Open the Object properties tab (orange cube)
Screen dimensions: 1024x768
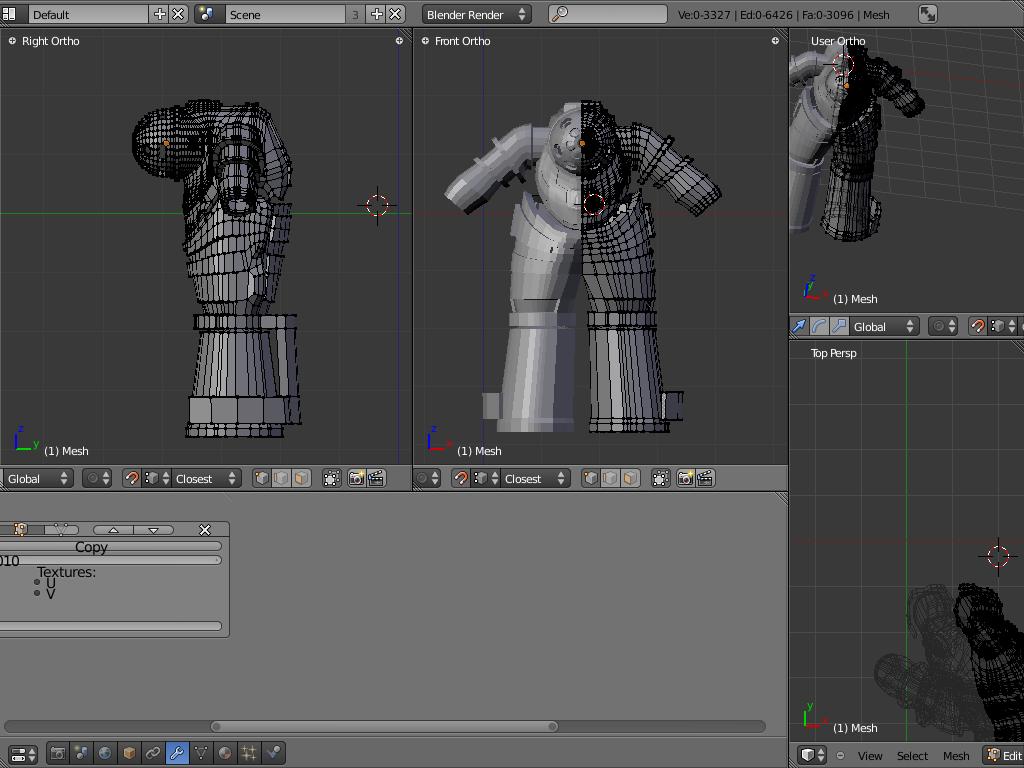point(129,753)
